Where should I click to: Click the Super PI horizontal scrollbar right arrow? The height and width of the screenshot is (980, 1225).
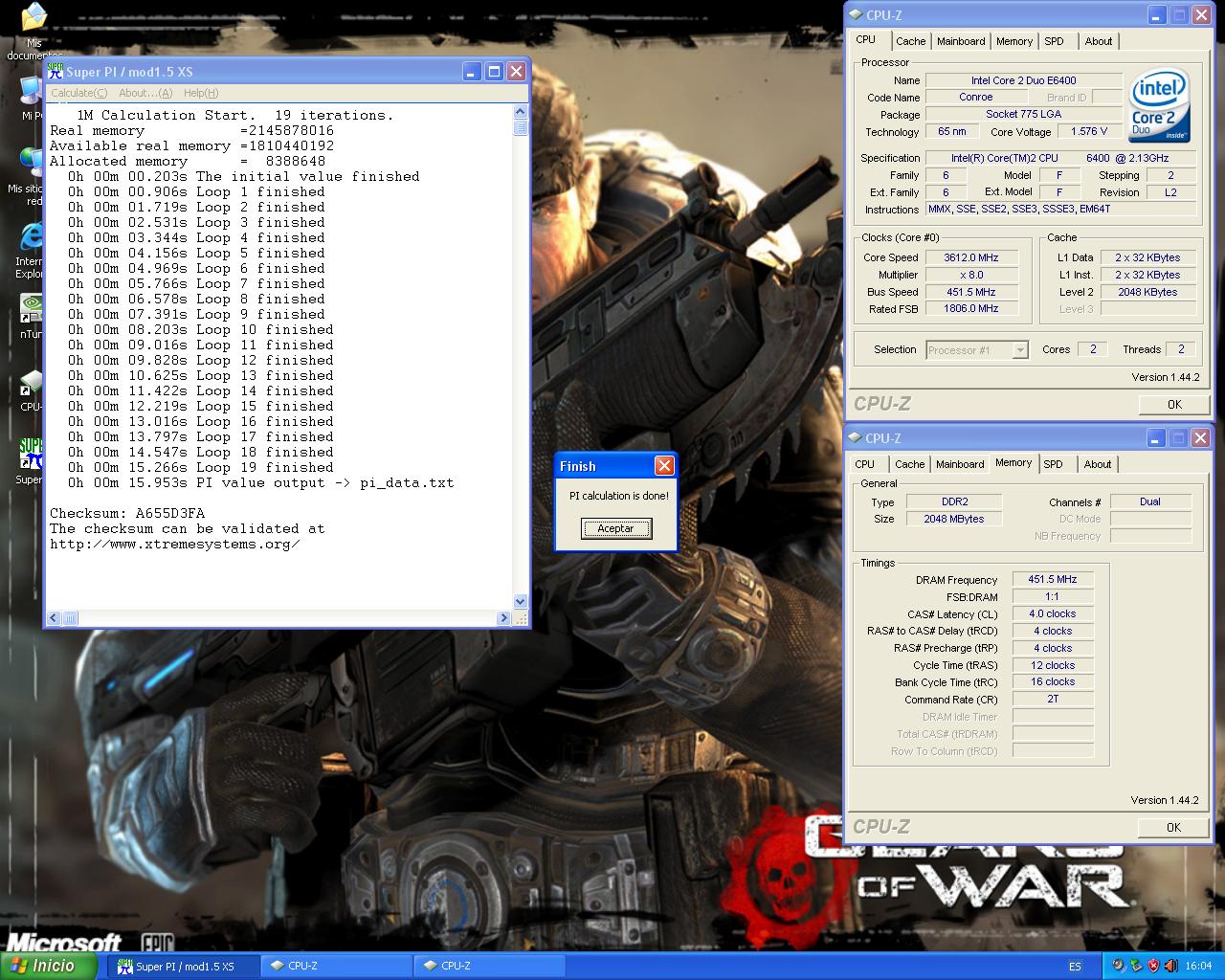coord(504,618)
